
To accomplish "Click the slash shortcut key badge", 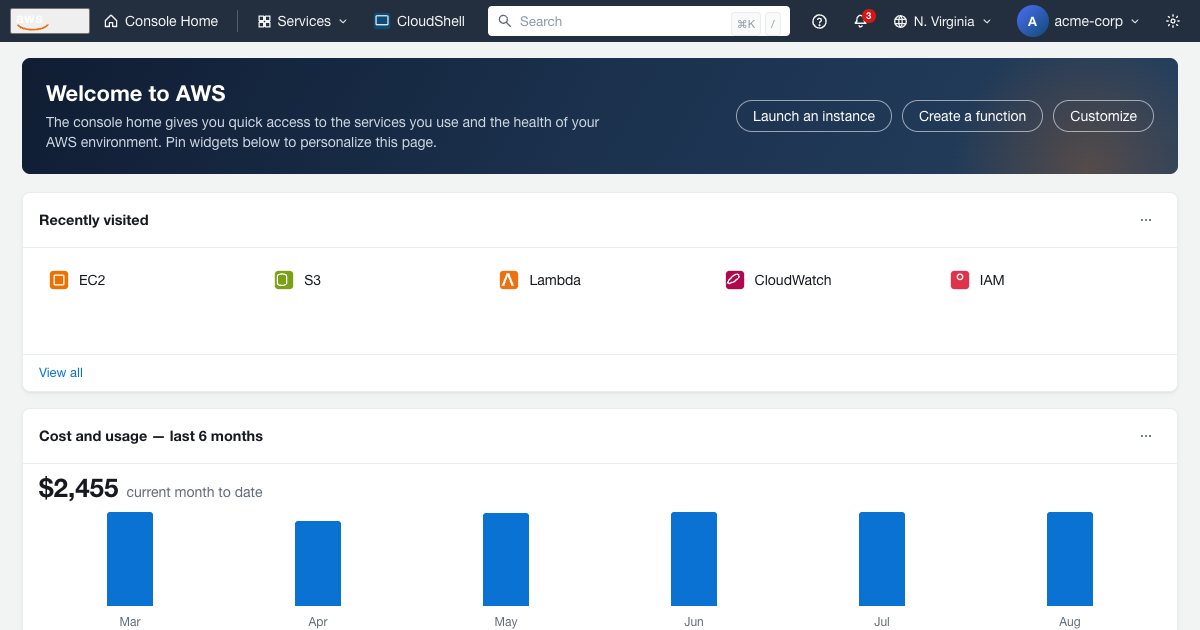I will [x=773, y=23].
